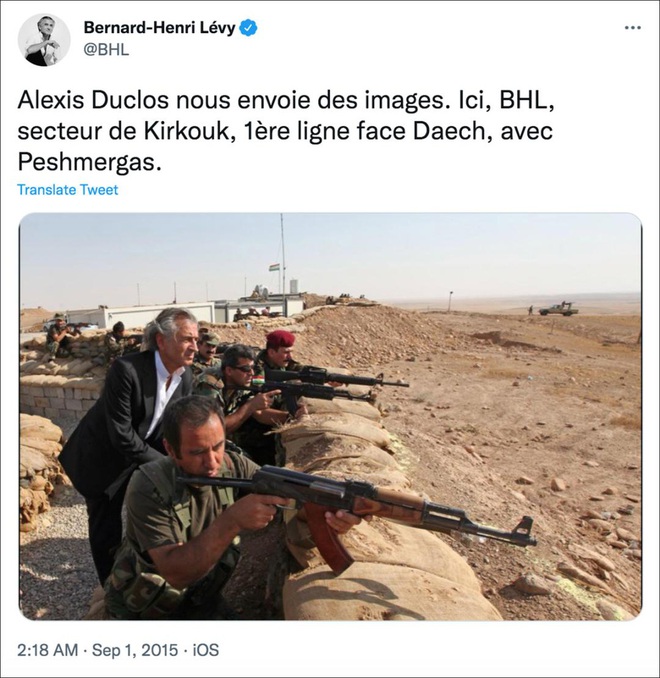Image resolution: width=660 pixels, height=678 pixels.
Task: Click the blue verified badge
Action: pos(249,28)
